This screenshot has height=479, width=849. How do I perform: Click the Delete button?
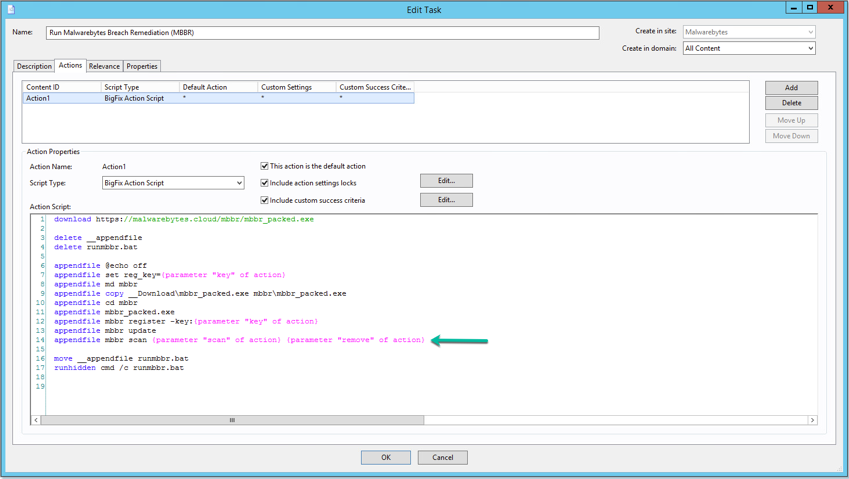coord(791,103)
